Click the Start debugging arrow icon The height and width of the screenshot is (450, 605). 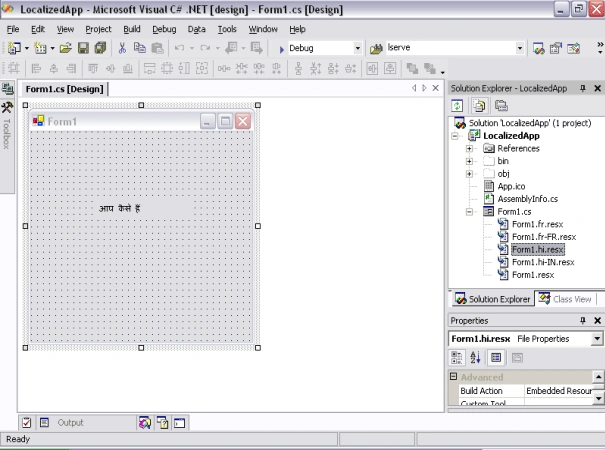(x=281, y=49)
